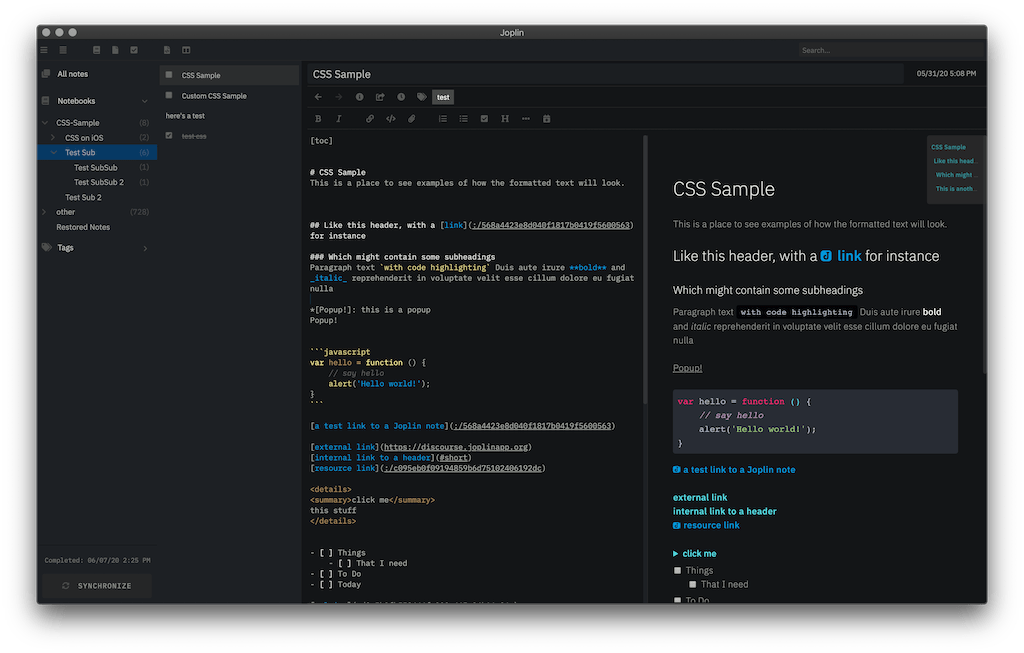Viewport: 1024px width, 653px height.
Task: Click the rendered preview scrollbar
Action: tap(985, 253)
